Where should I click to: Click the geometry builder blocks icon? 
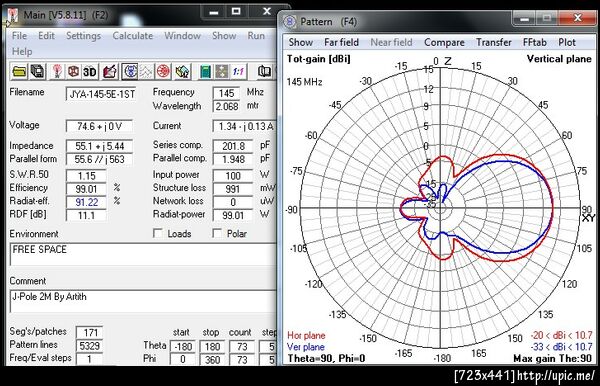point(183,71)
